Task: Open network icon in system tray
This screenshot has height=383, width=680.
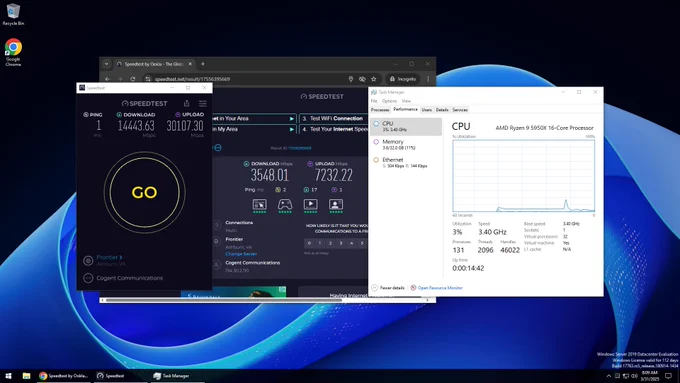Action: pos(626,376)
